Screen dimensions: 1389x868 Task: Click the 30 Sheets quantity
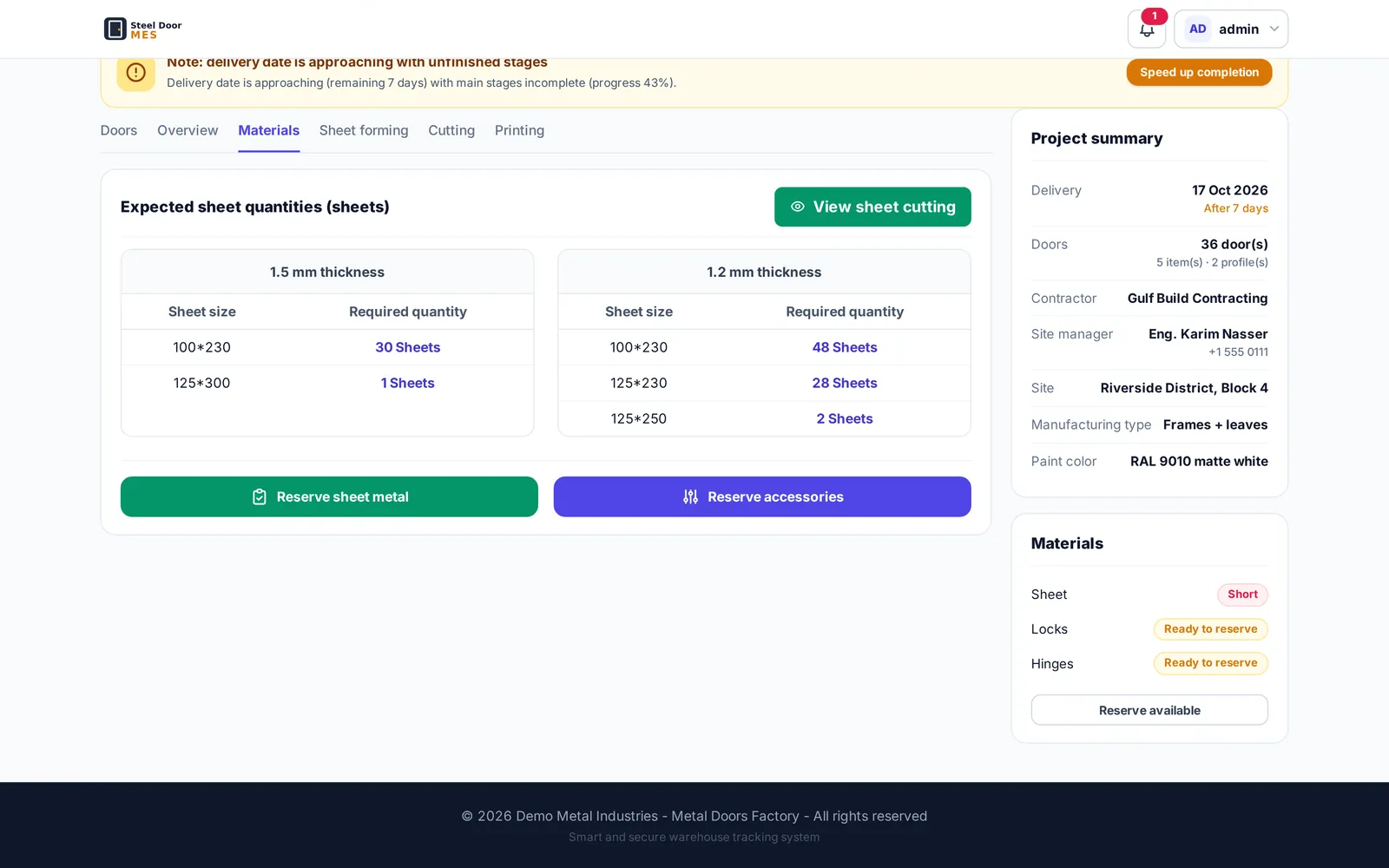pyautogui.click(x=408, y=347)
